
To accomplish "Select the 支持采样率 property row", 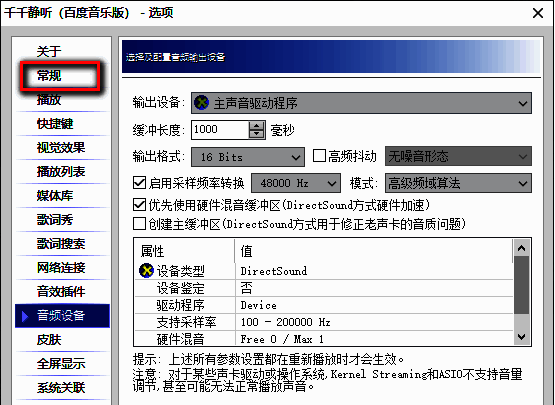I will (324, 322).
